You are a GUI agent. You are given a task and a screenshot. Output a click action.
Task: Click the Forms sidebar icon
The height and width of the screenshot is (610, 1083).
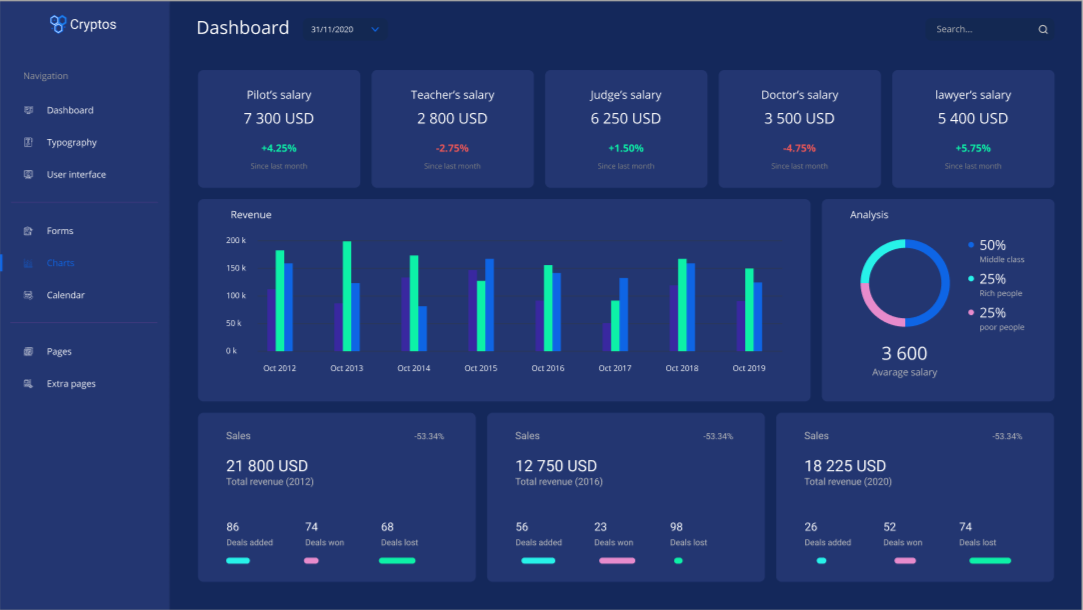(28, 231)
